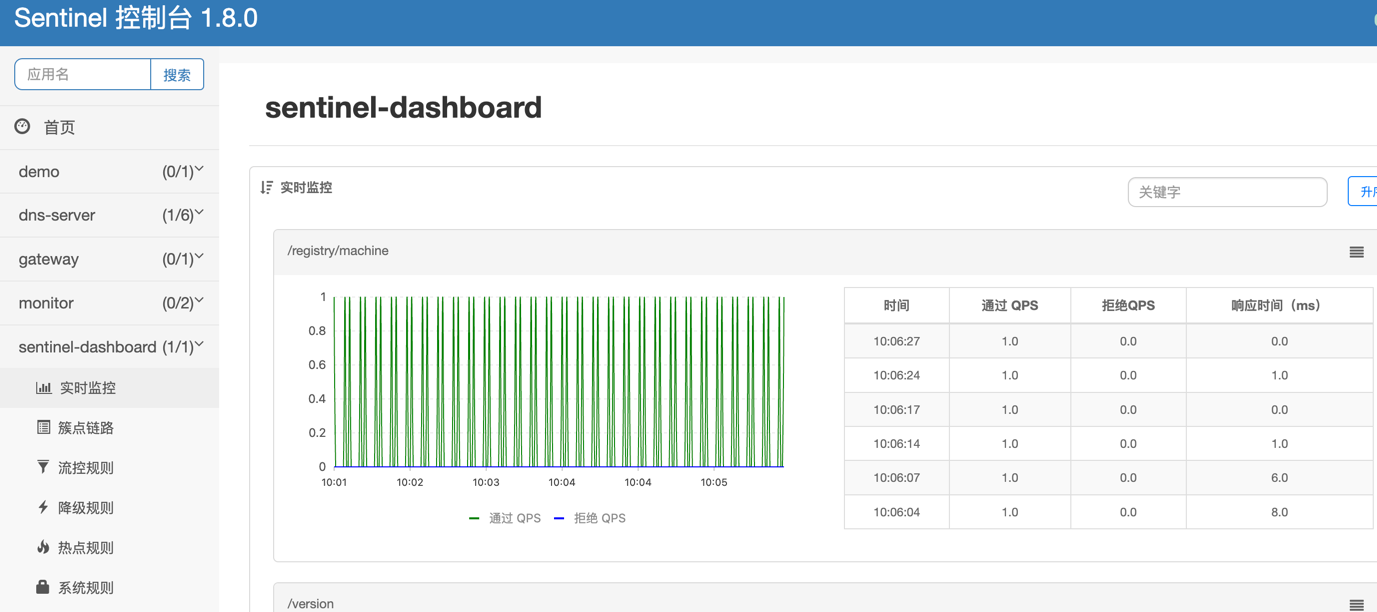Click the sentinel-dashboard application name in sidebar
The width and height of the screenshot is (1377, 612).
pyautogui.click(x=88, y=347)
